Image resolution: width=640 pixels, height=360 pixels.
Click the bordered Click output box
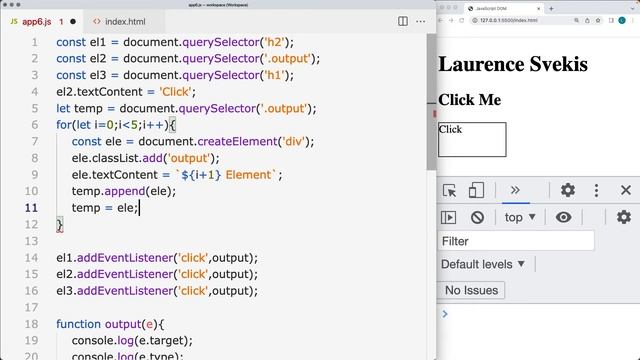click(x=472, y=139)
